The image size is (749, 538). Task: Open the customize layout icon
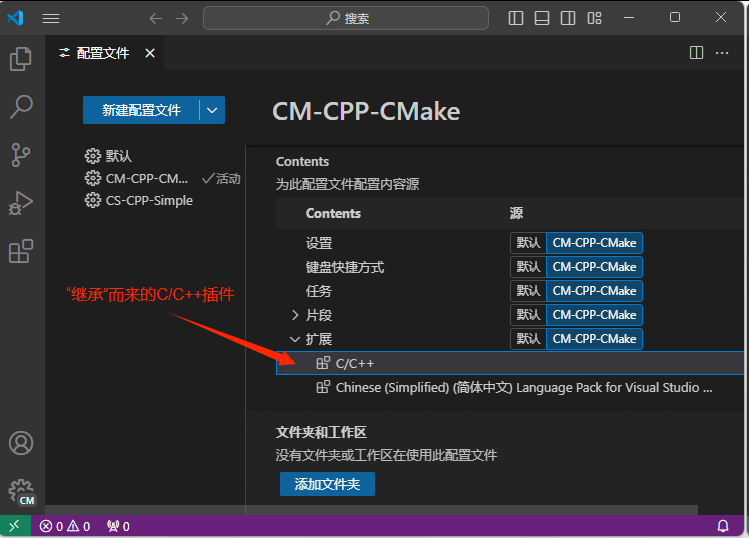point(594,18)
